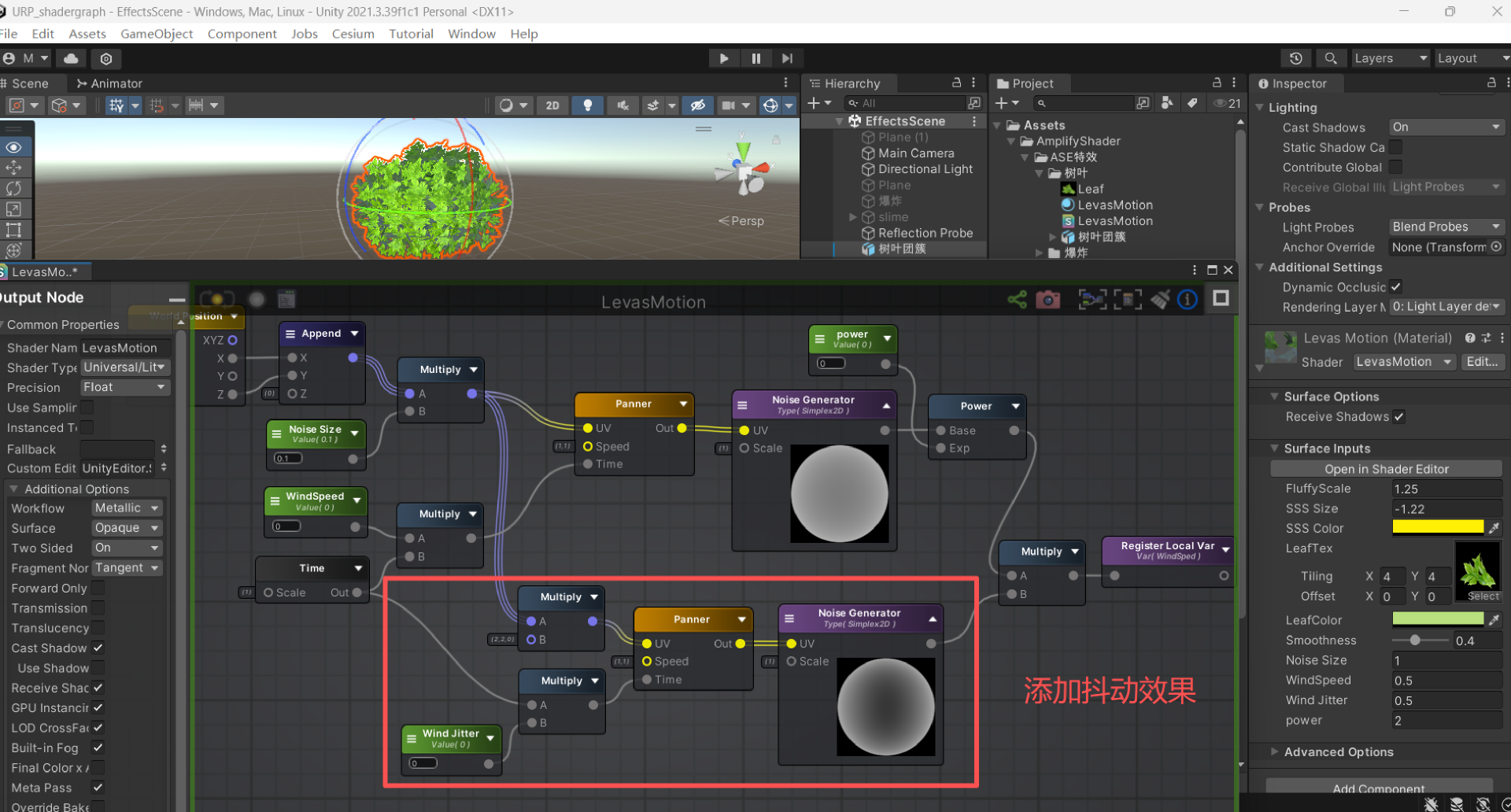Open Shader dropdown showing LevasMotion

tap(1405, 362)
